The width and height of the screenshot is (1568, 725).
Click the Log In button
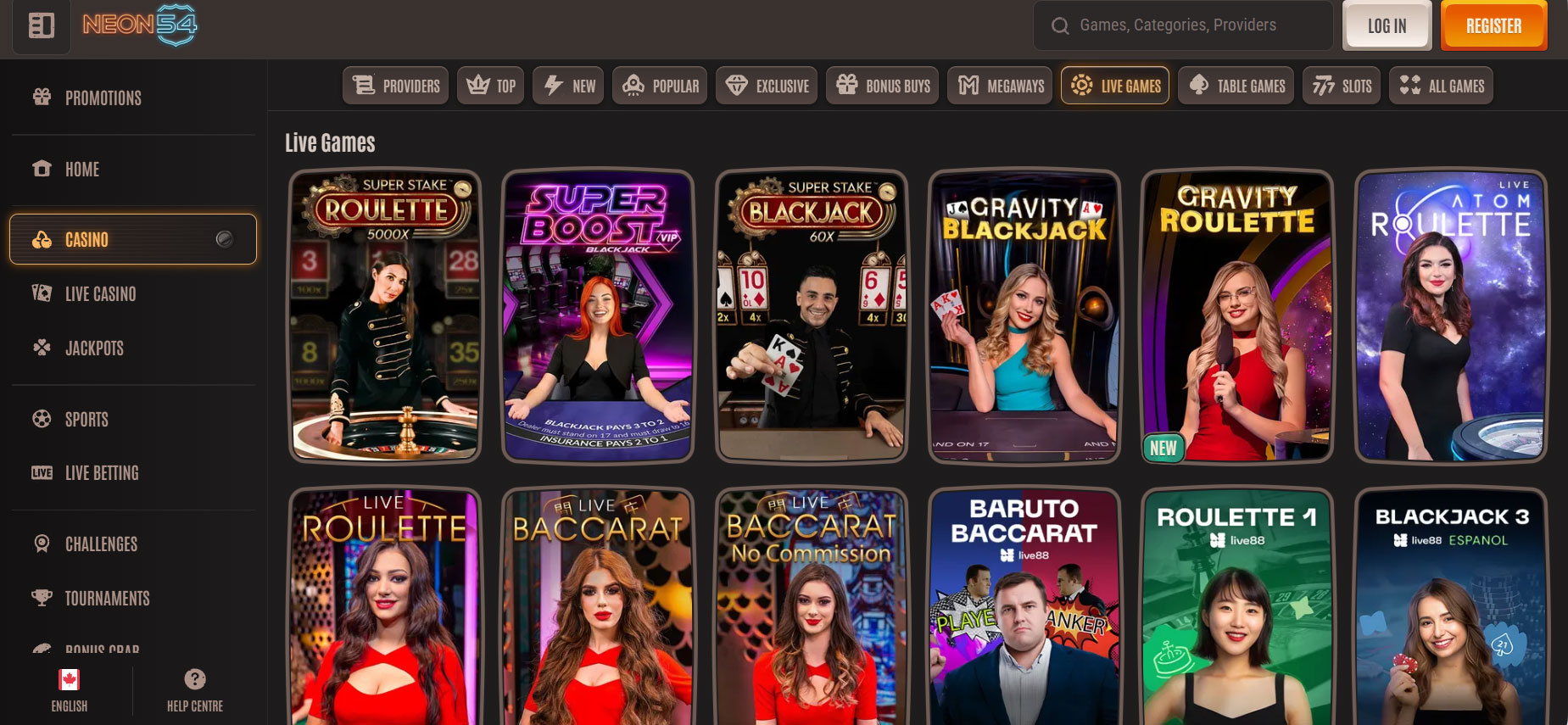click(1387, 25)
